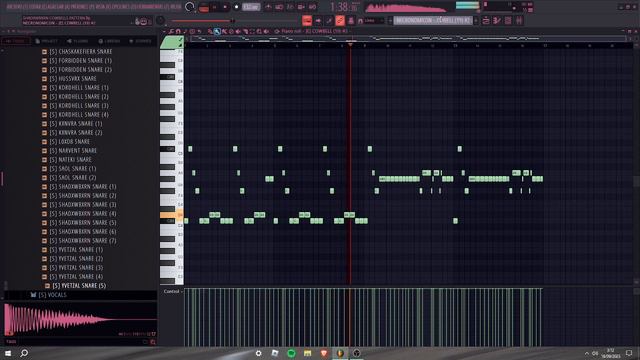Screen dimensions: 640x360
Task: Select the piano roll Mute tool
Action: coord(231,31)
